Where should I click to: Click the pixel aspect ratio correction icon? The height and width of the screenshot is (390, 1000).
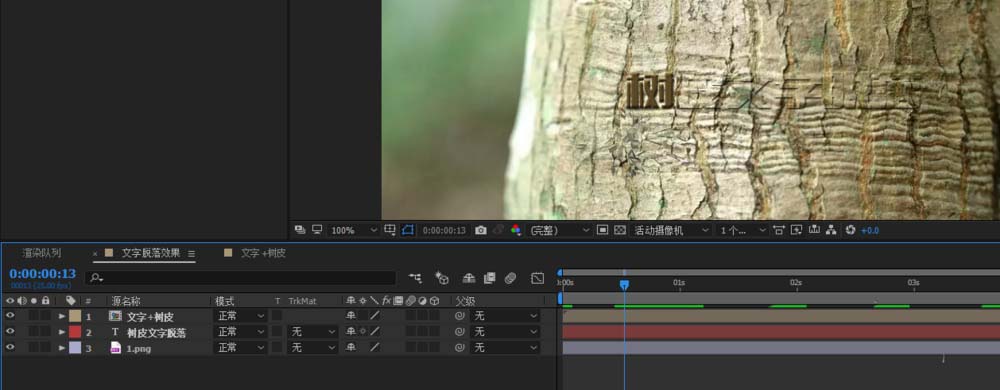[x=778, y=230]
